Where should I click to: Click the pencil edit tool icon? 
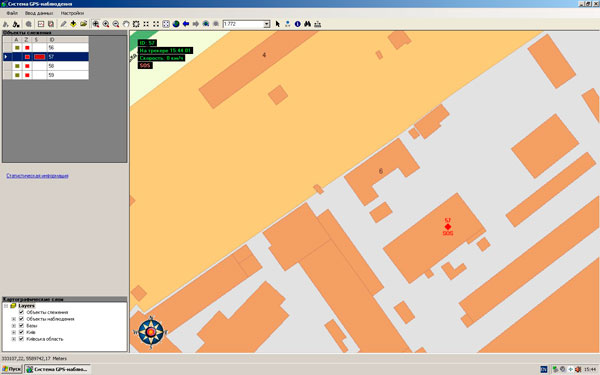coord(63,24)
